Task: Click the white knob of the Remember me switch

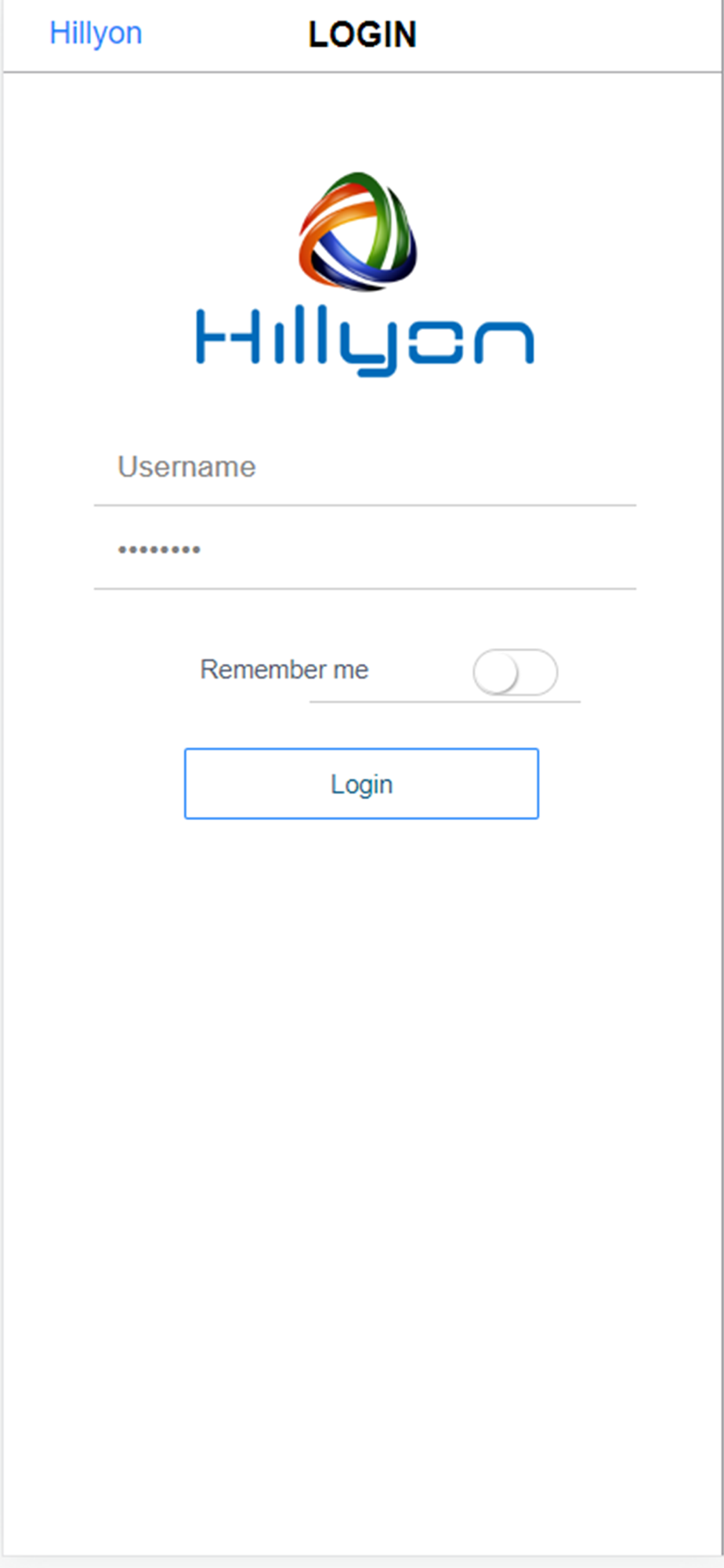Action: 496,673
